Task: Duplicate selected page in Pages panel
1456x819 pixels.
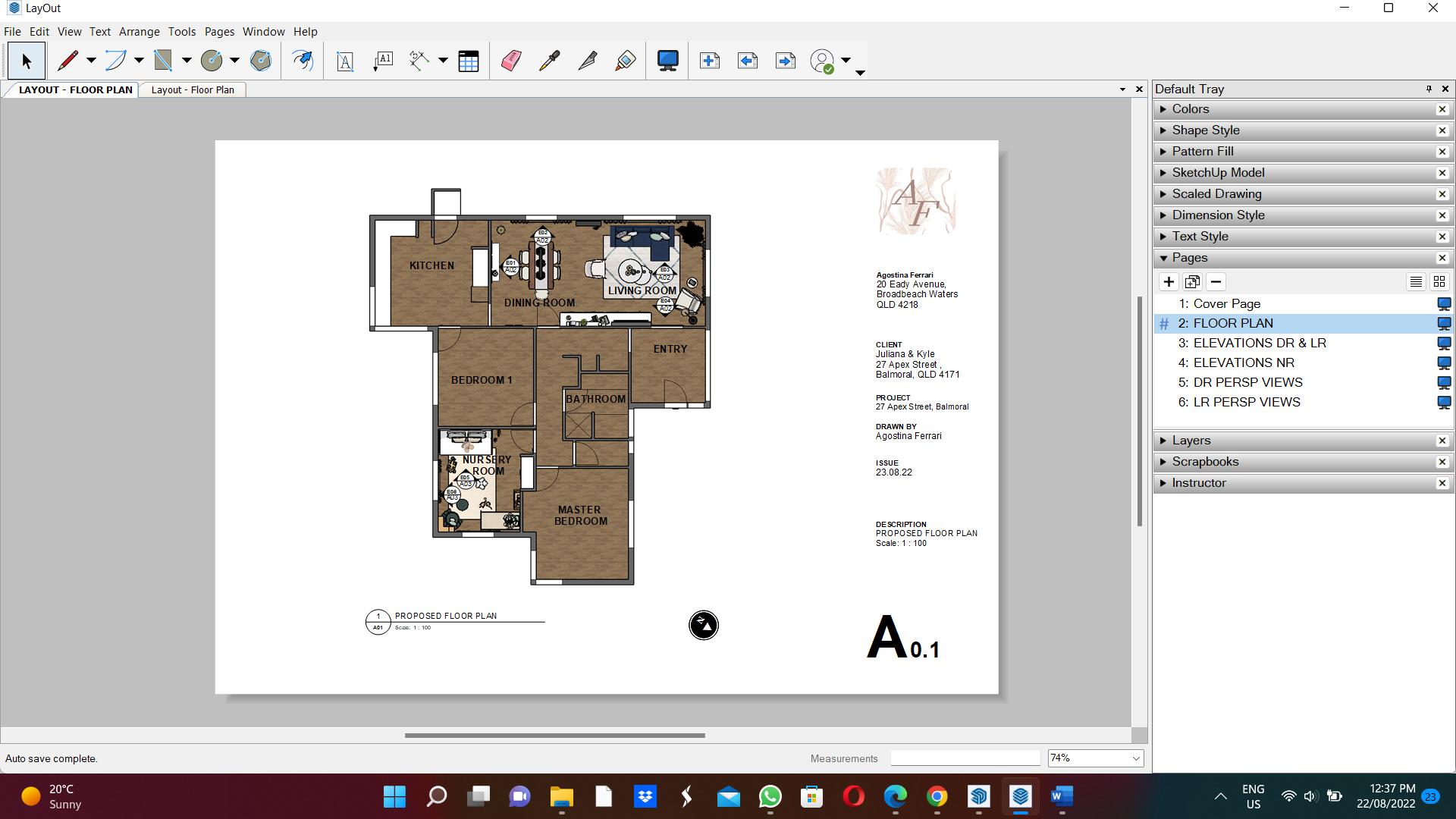Action: (1192, 282)
